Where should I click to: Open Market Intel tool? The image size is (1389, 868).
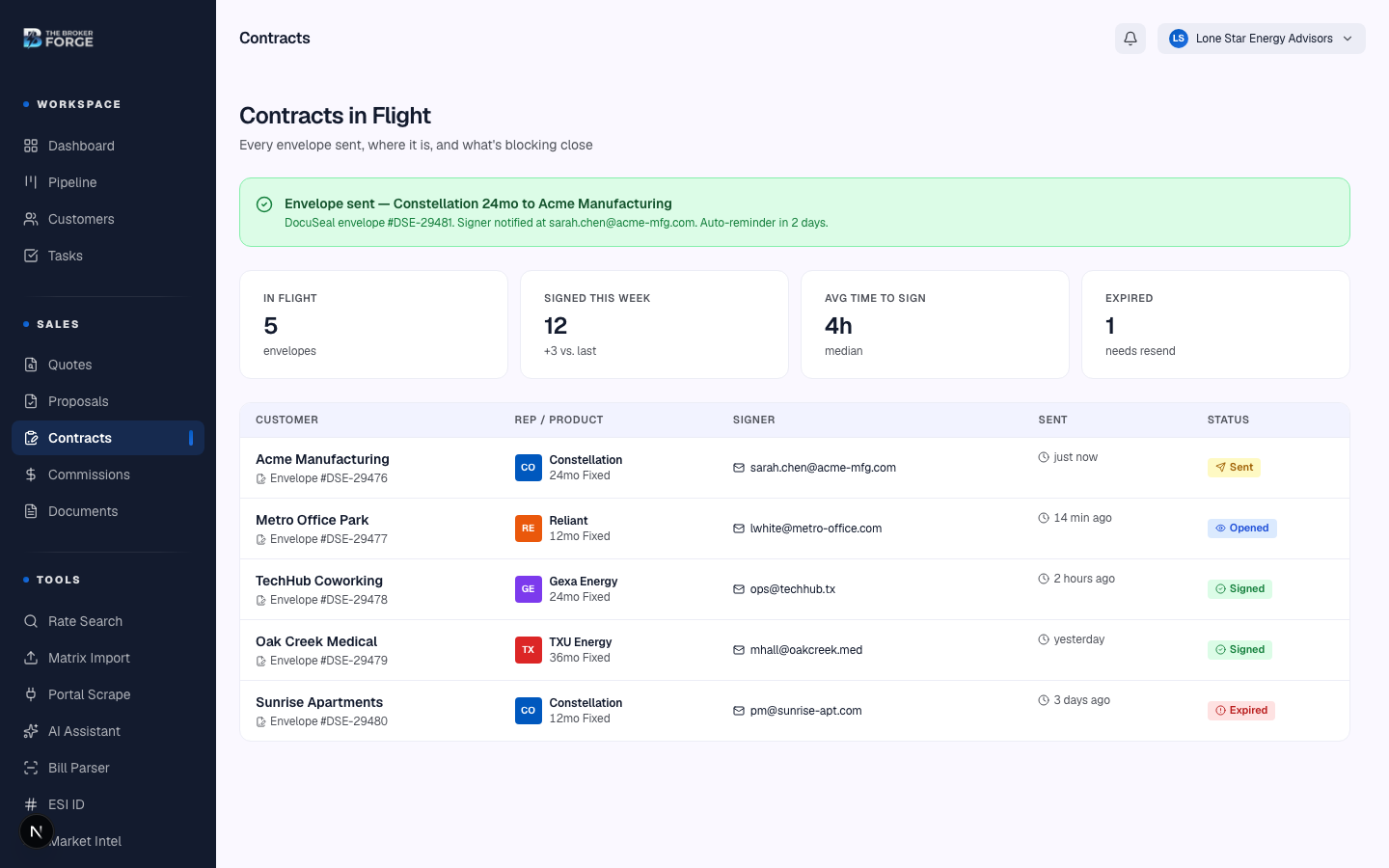108,841
